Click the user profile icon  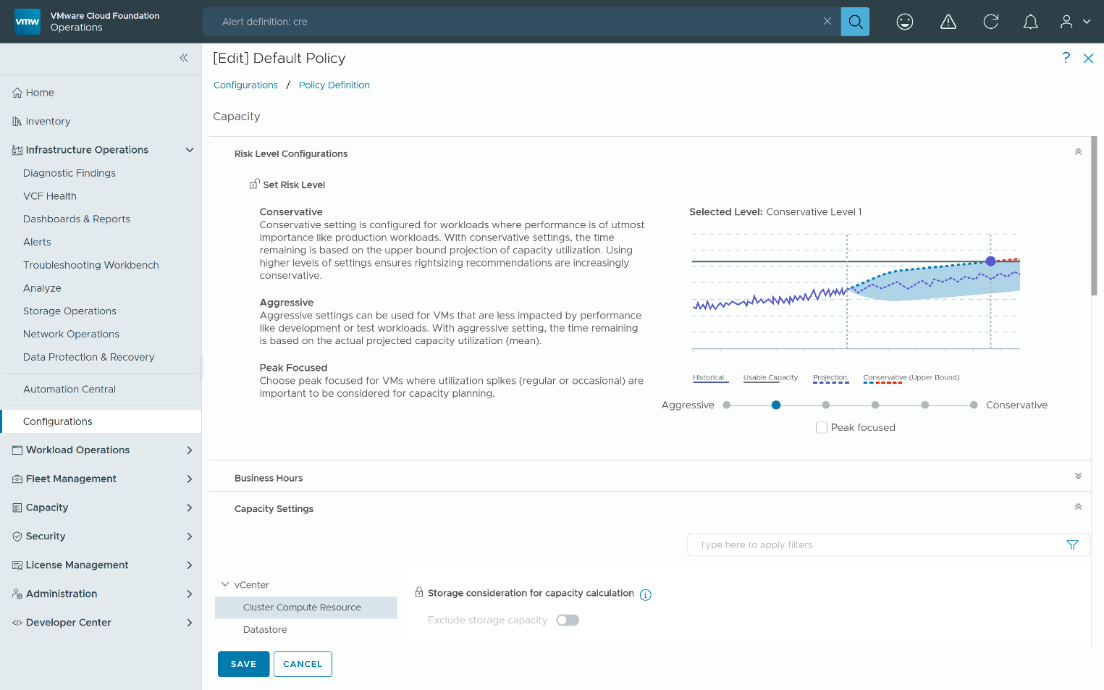pos(1068,21)
